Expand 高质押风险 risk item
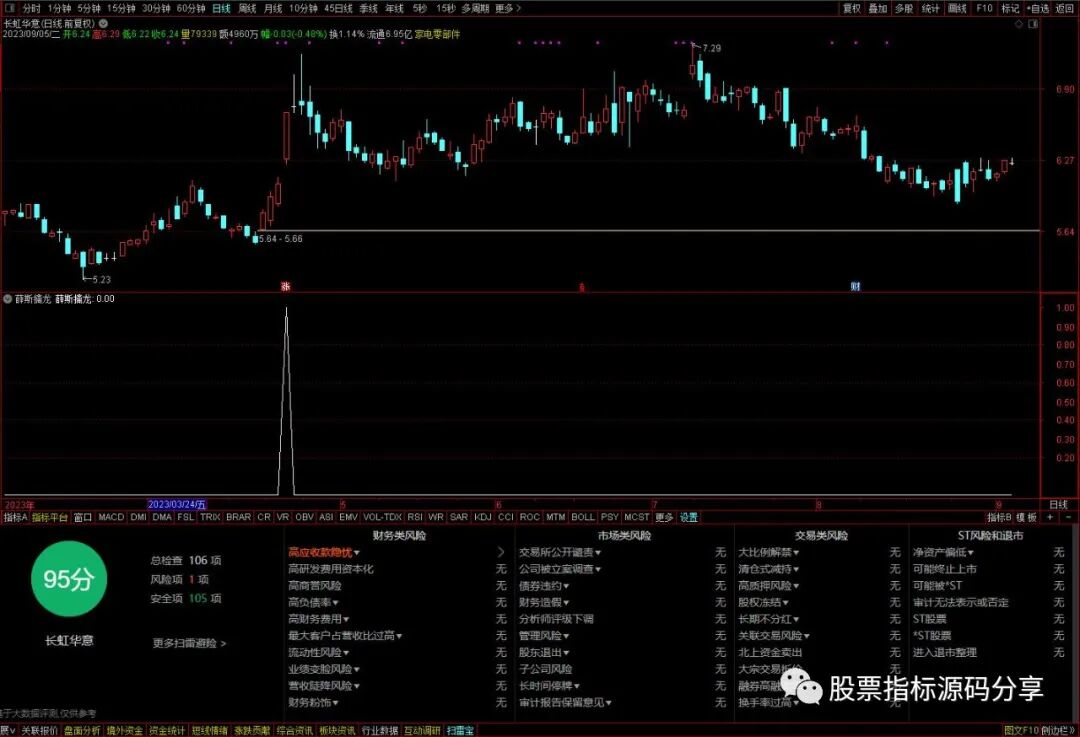Viewport: 1080px width, 737px height. tap(768, 585)
